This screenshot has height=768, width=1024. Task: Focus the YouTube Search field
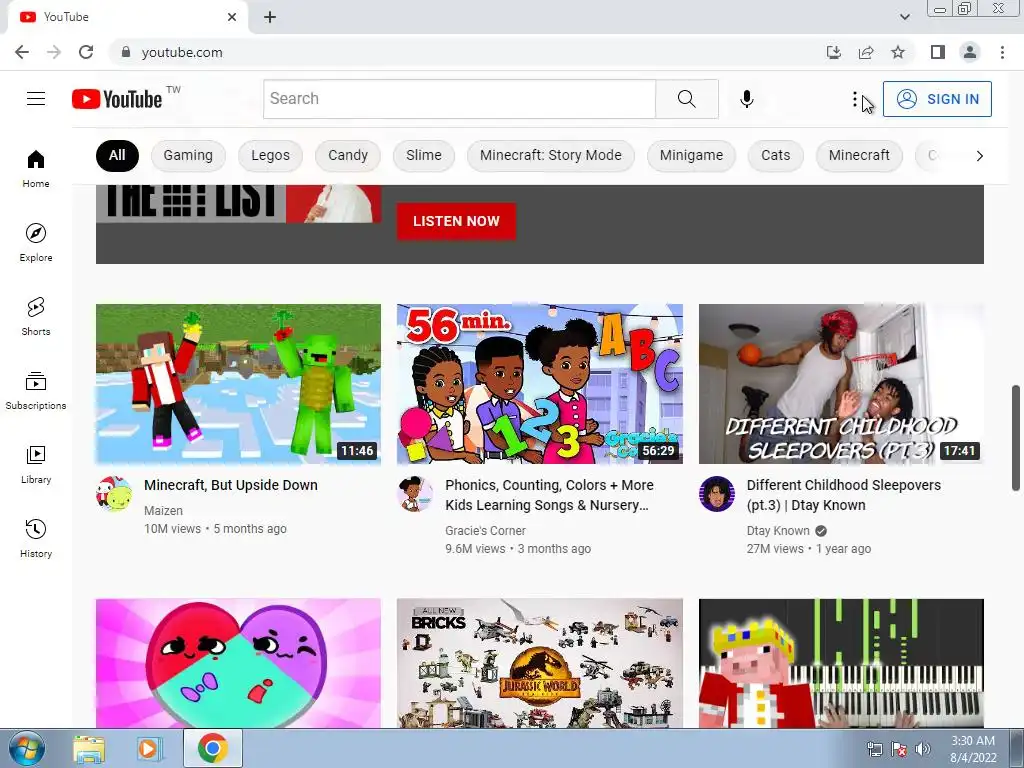[459, 99]
